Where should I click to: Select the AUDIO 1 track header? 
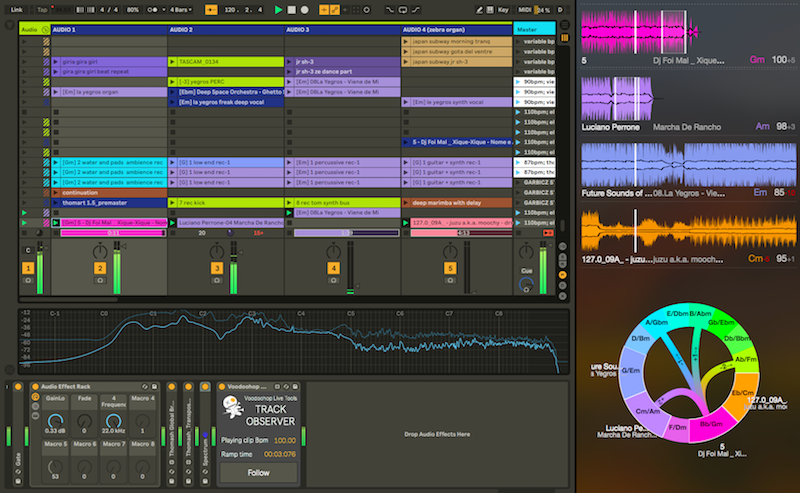tap(109, 30)
